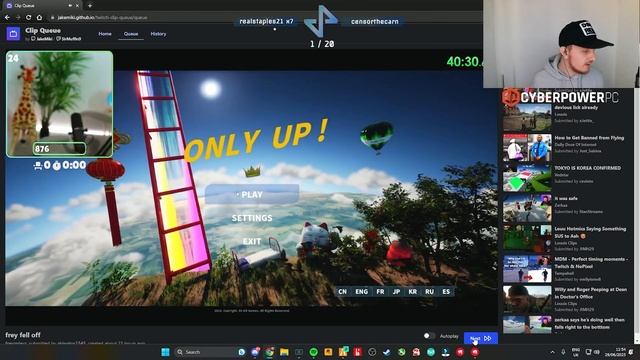Viewport: 640px width, 360px height.
Task: Open the Windows Start menu
Action: pyautogui.click(x=165, y=352)
